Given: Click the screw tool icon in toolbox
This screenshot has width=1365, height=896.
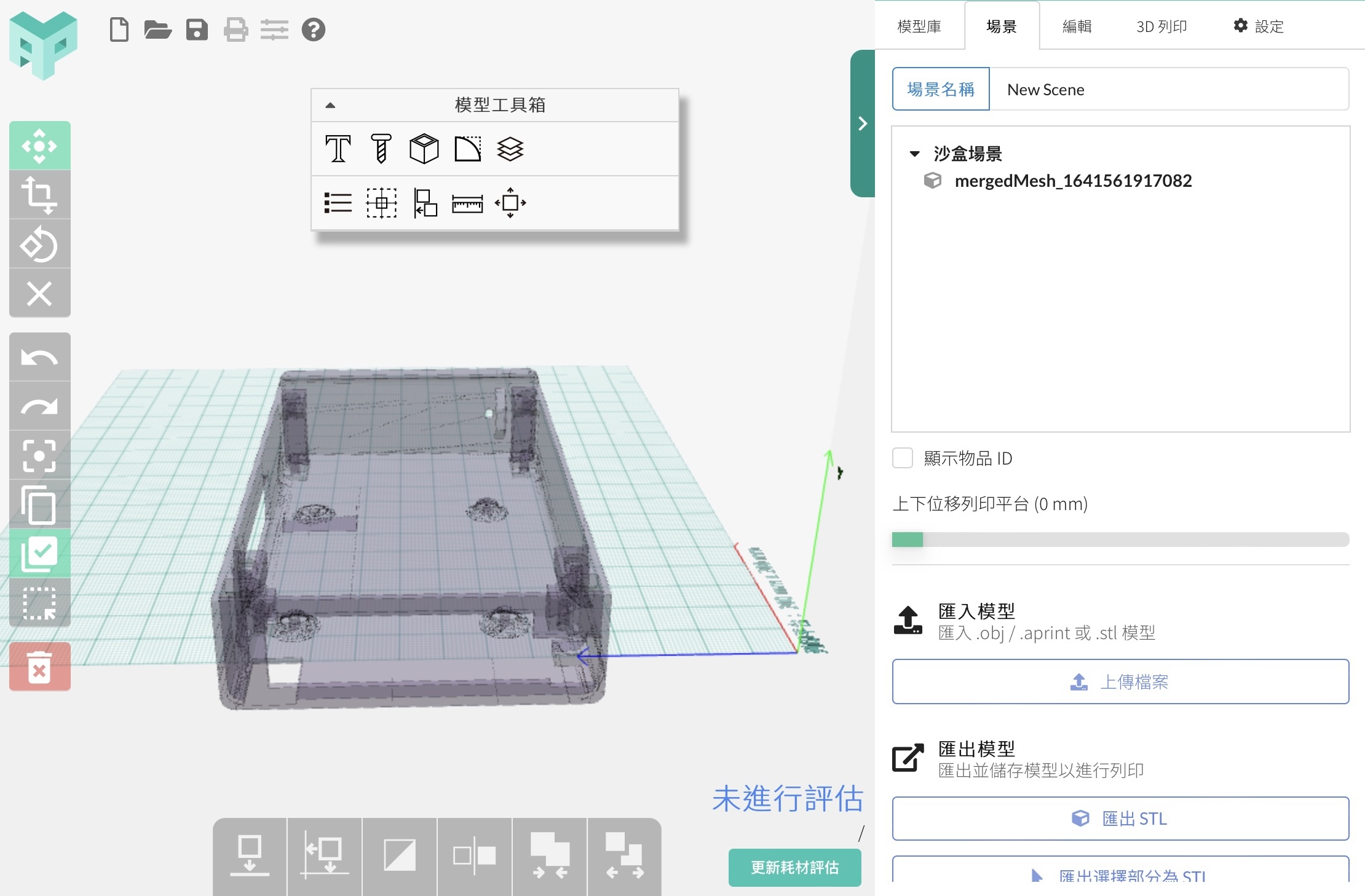Looking at the screenshot, I should pos(381,149).
